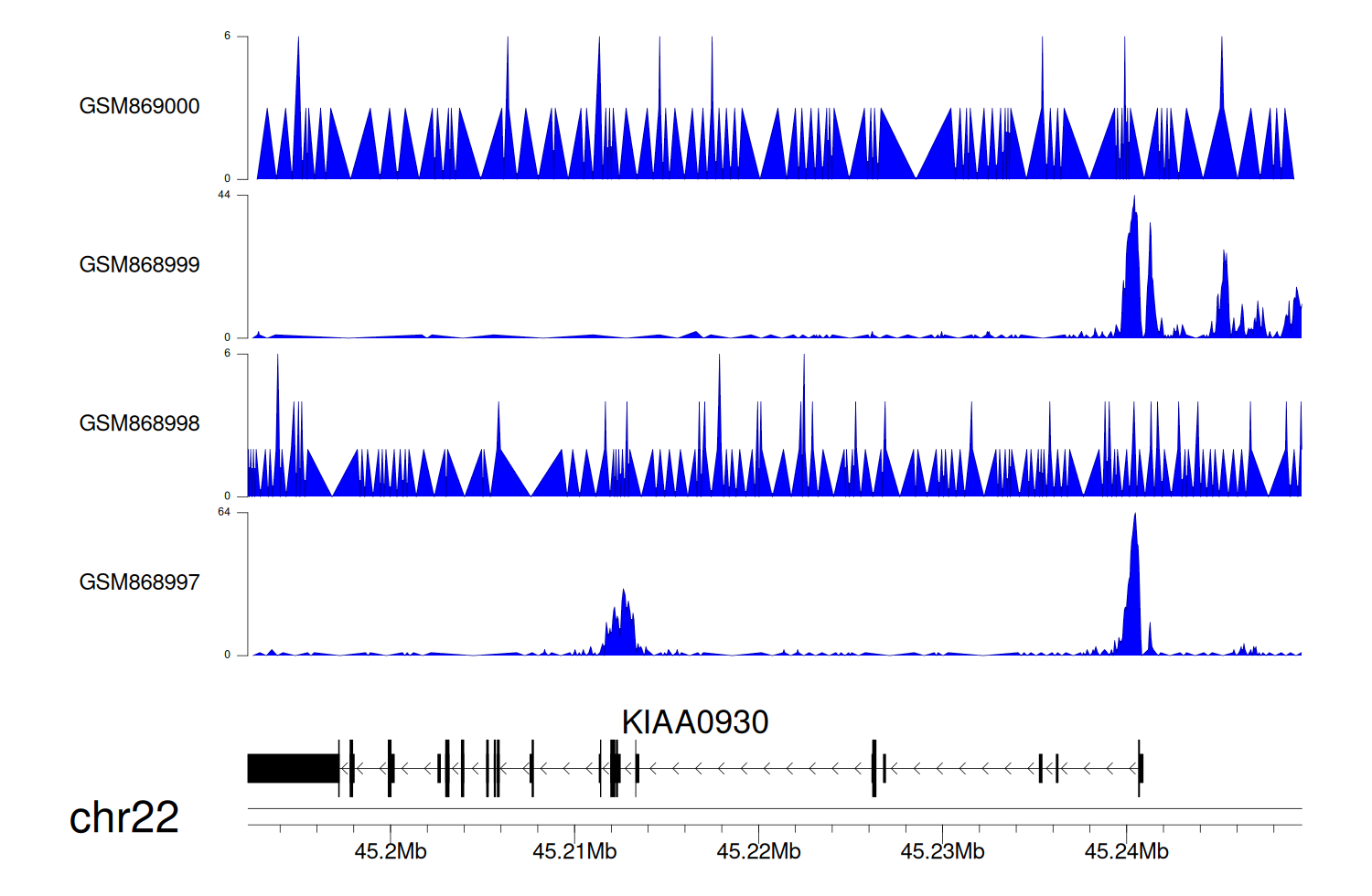
Task: Select the 45.24Mb axis label
Action: (1126, 852)
